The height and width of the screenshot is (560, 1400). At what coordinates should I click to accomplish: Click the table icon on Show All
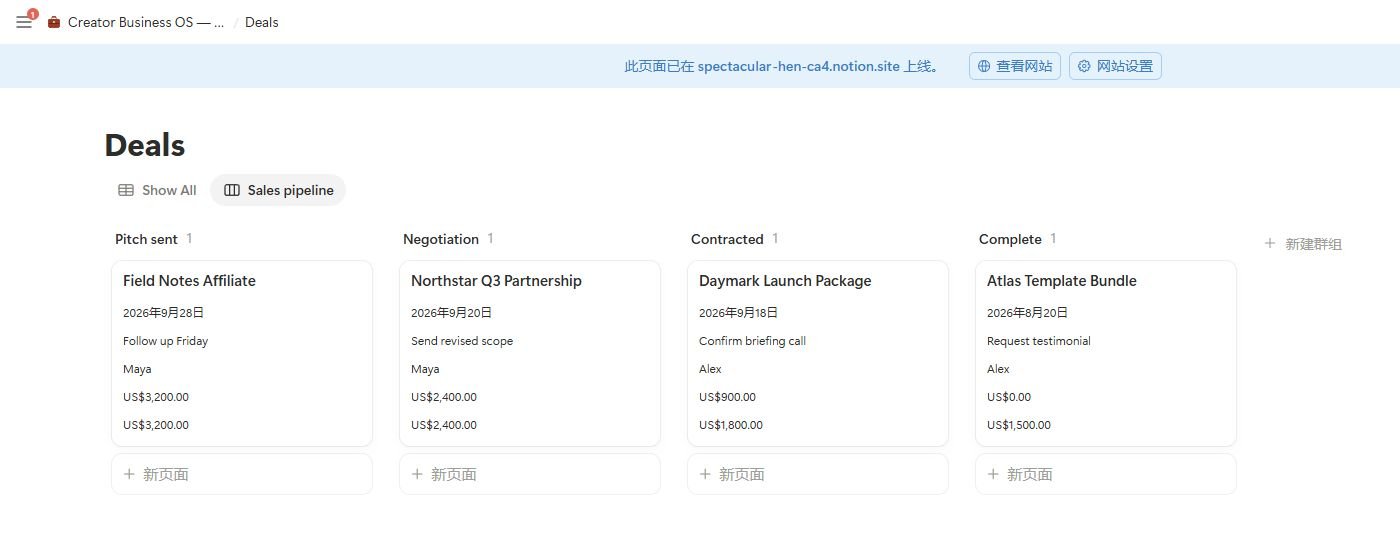(x=126, y=190)
